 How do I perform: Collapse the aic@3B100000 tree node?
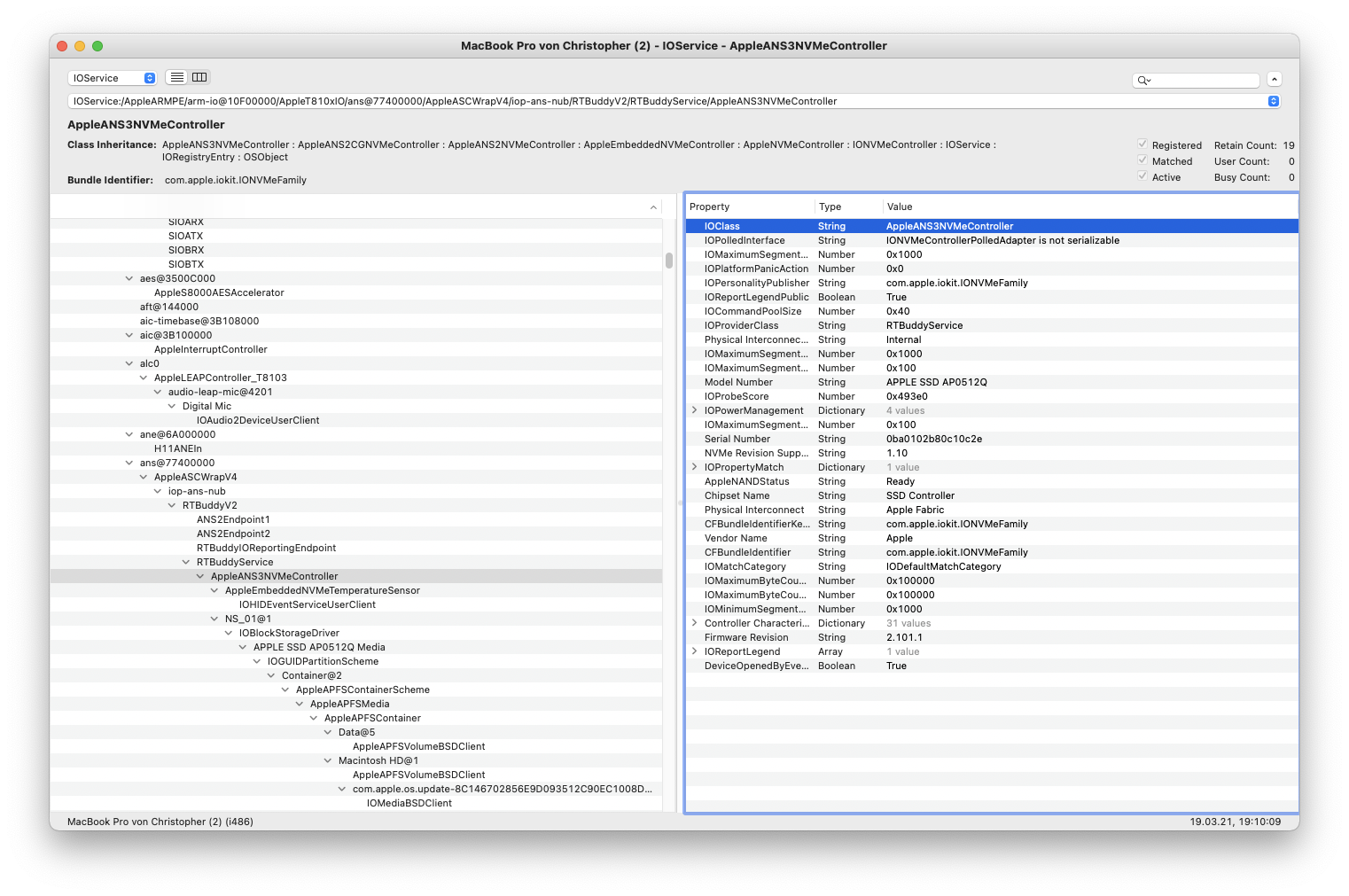(x=129, y=335)
